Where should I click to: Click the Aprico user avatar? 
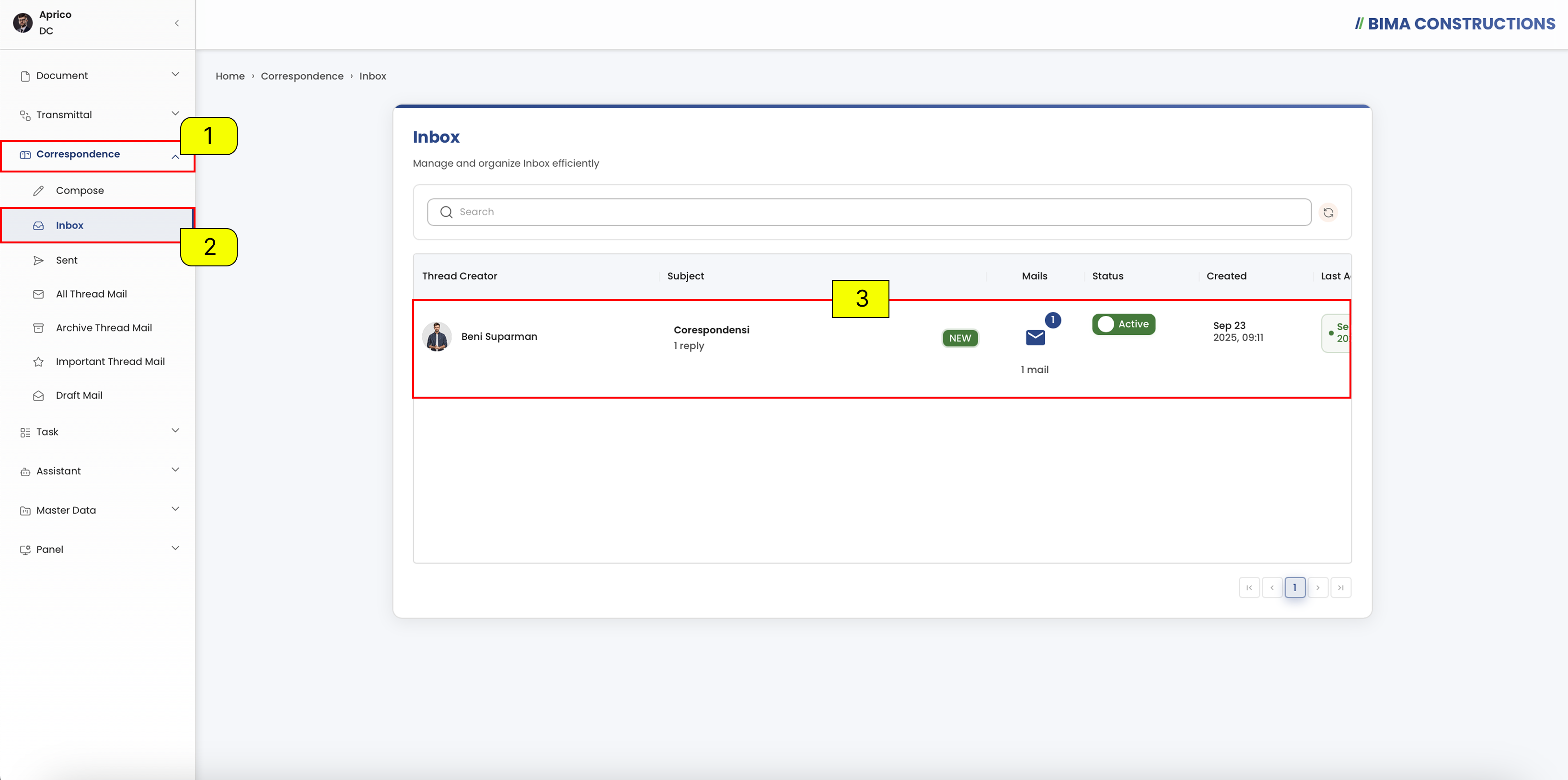tap(23, 23)
